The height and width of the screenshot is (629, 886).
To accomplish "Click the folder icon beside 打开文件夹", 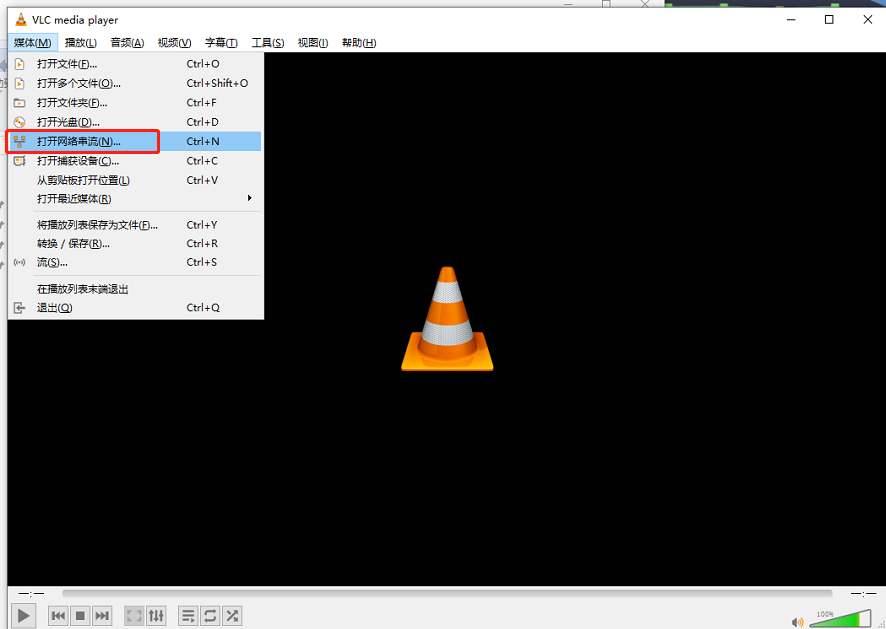I will 20,102.
